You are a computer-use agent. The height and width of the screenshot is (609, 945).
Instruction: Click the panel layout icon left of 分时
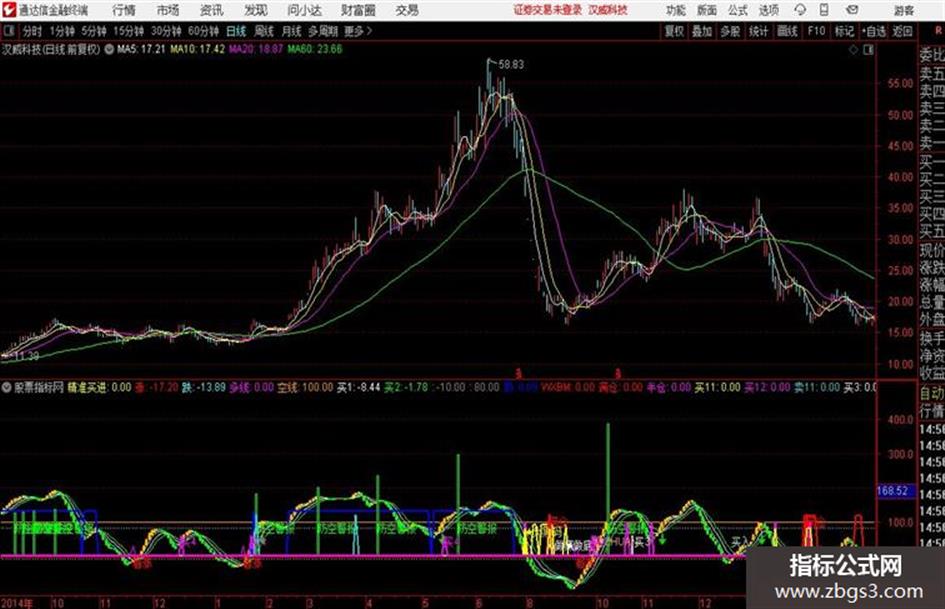tap(8, 31)
